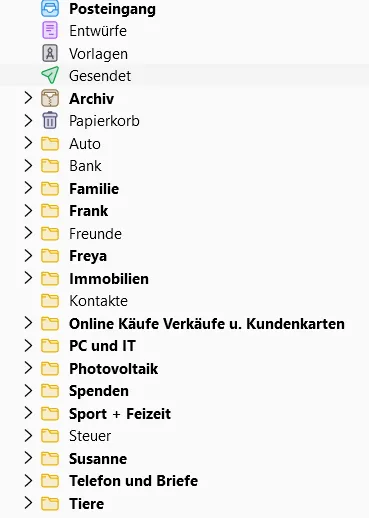This screenshot has width=369, height=518.
Task: Select the Vorlagen templates icon
Action: point(50,53)
